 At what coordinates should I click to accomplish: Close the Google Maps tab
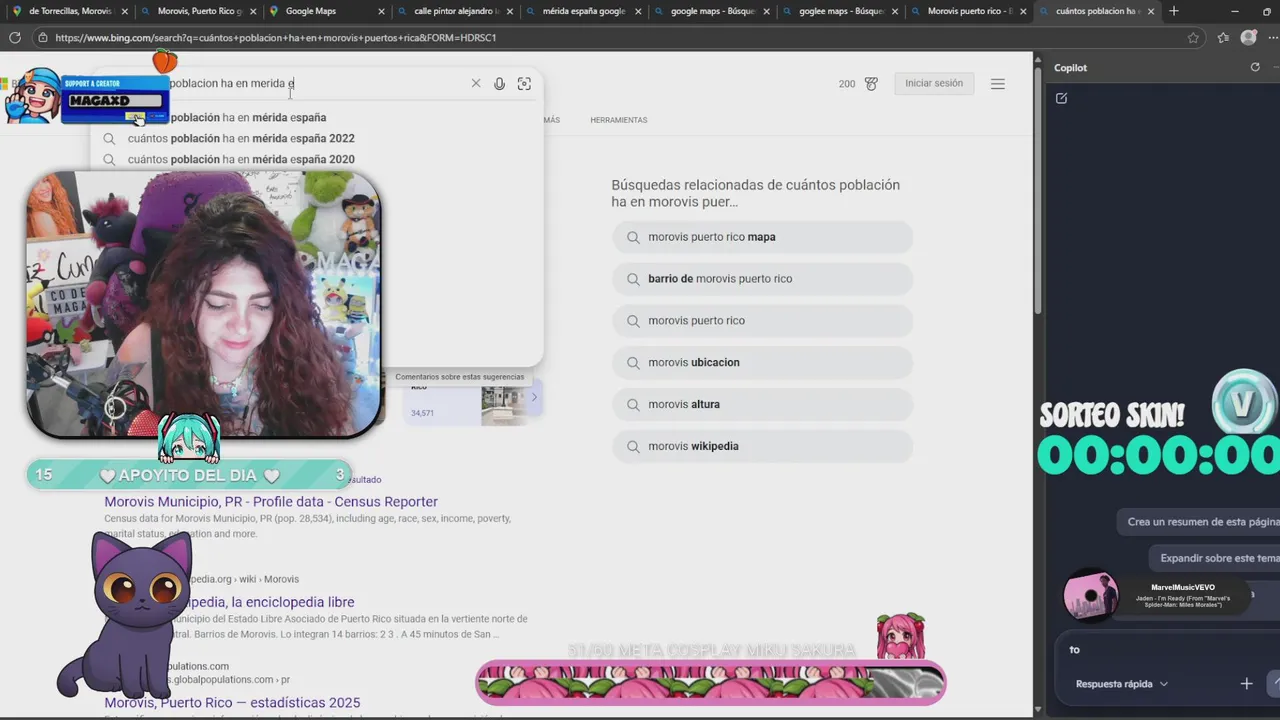click(x=381, y=11)
